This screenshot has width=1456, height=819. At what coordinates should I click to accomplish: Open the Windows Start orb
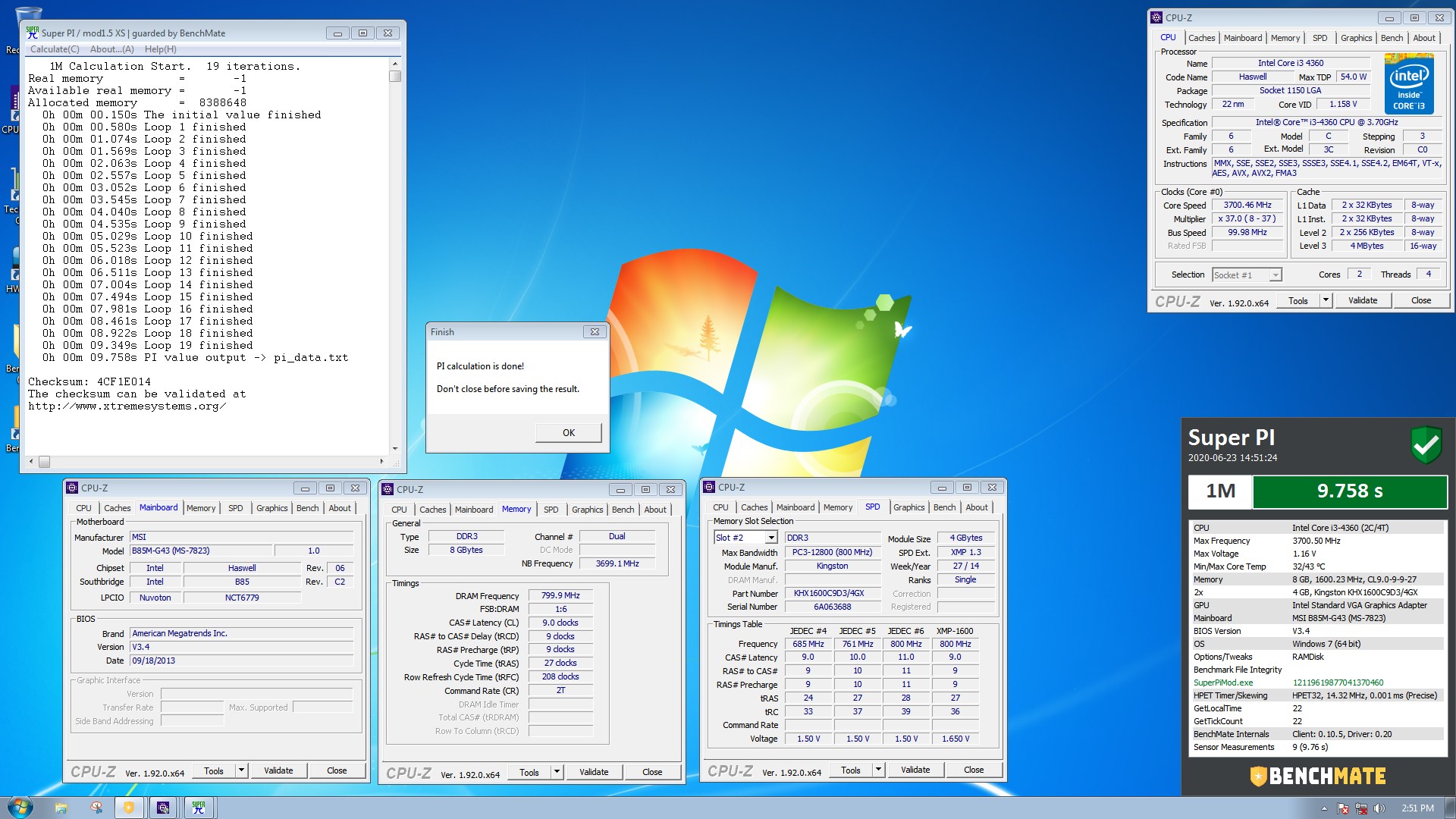click(x=20, y=807)
